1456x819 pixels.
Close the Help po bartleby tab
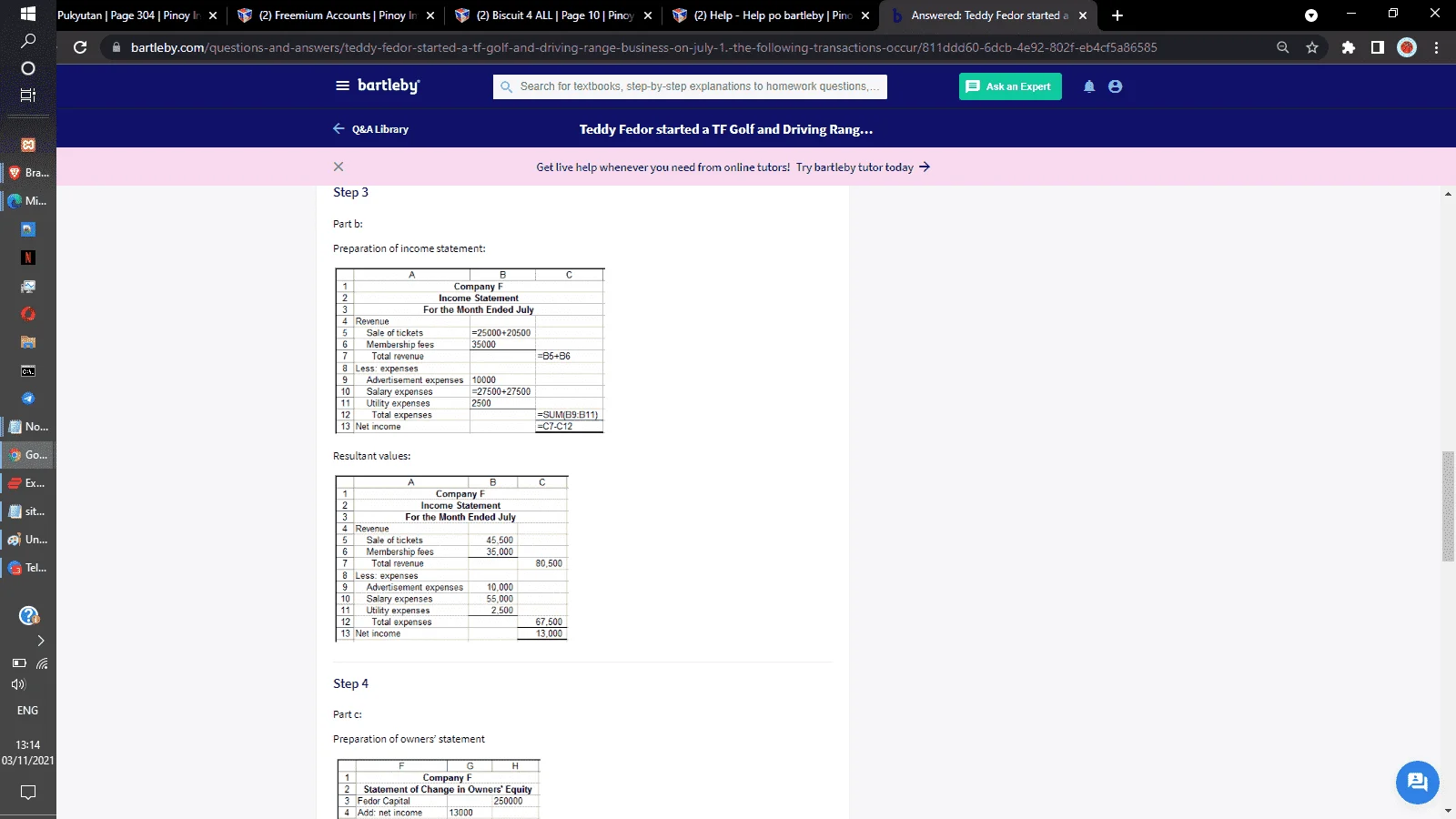coord(865,15)
